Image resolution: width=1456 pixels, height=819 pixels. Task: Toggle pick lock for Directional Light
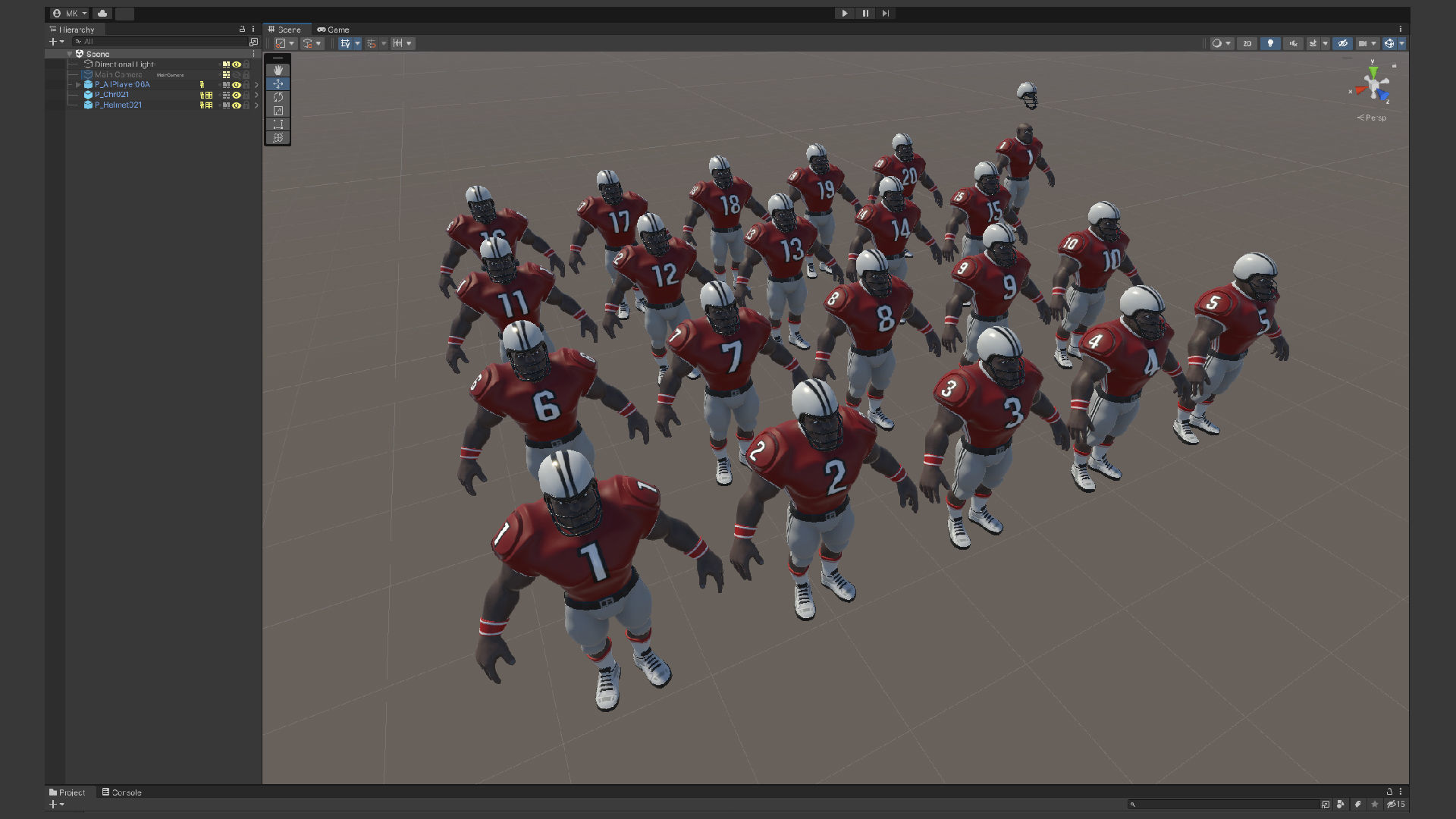coord(246,64)
